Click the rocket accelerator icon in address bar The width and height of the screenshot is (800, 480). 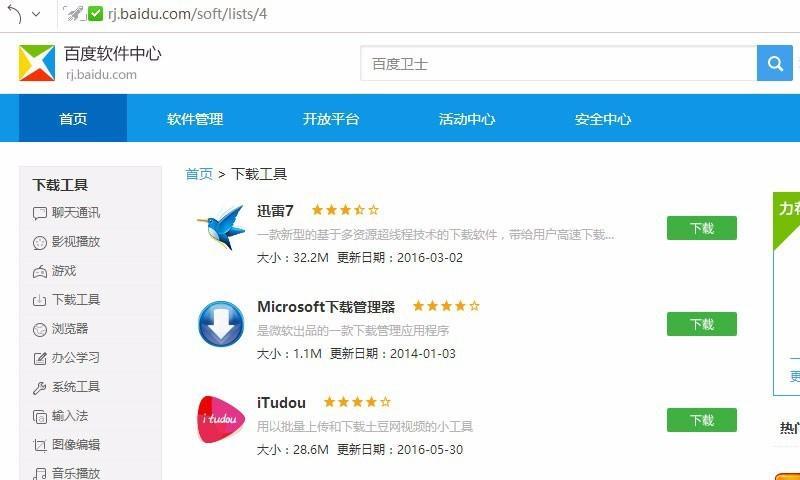pyautogui.click(x=73, y=14)
